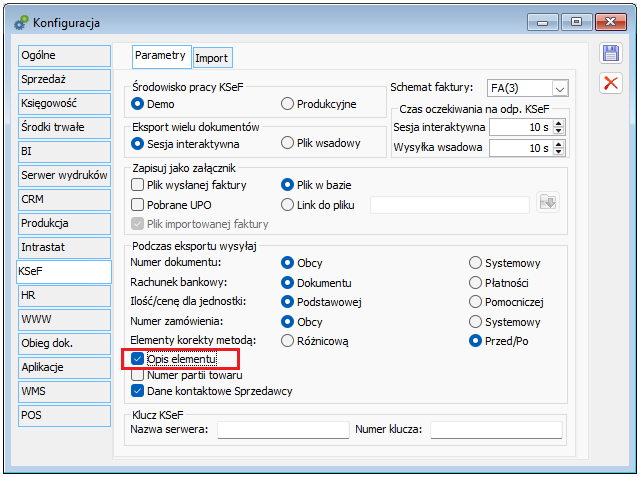Viewport: 641px width, 477px height.
Task: Select Różnicową correction method
Action: click(x=287, y=341)
